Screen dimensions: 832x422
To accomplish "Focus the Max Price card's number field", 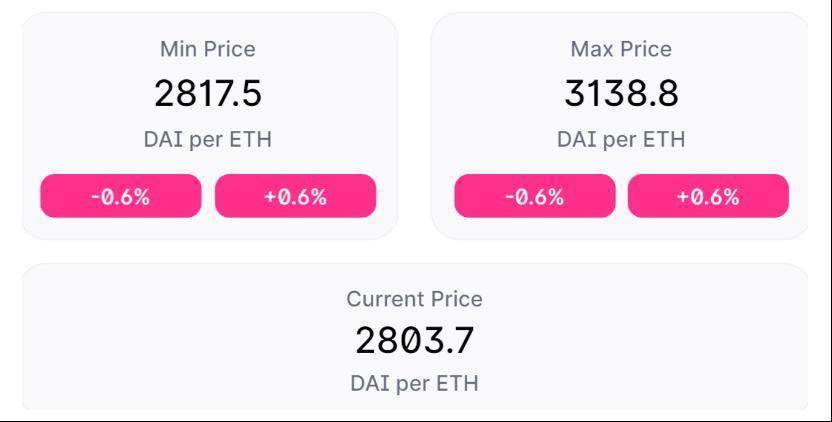I will click(x=621, y=93).
